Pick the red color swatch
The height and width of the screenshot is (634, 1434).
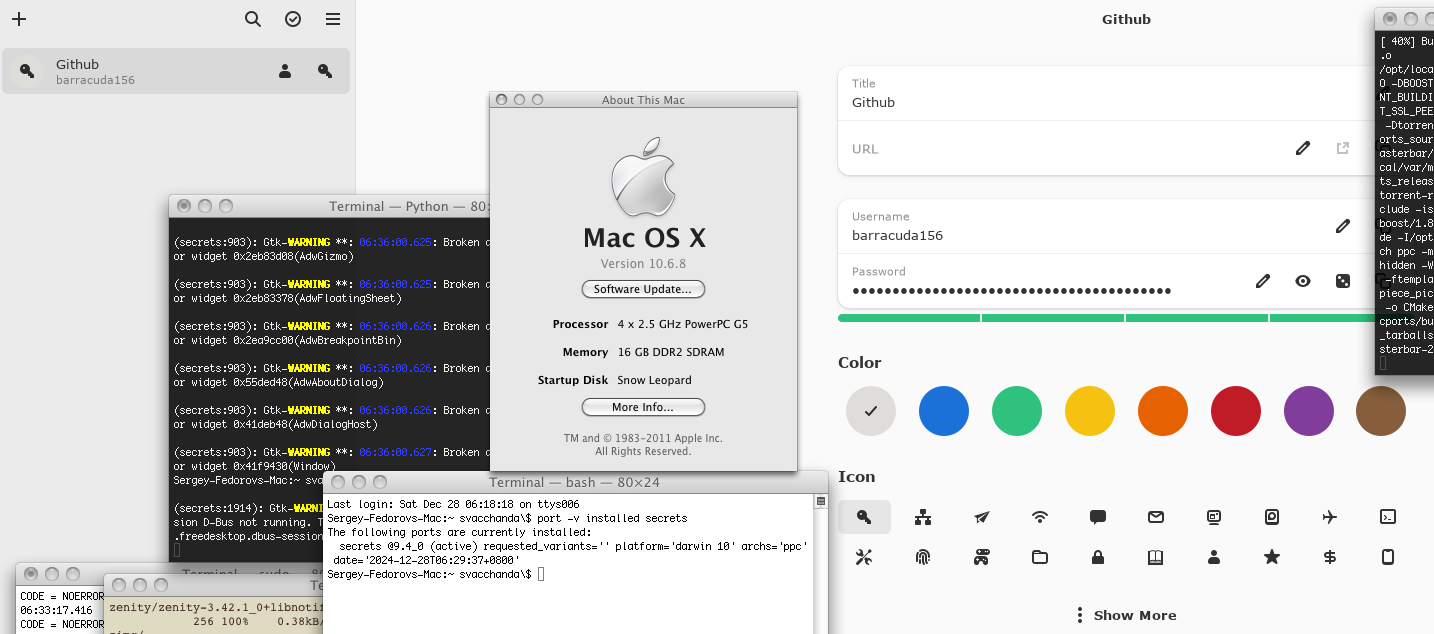(1236, 411)
